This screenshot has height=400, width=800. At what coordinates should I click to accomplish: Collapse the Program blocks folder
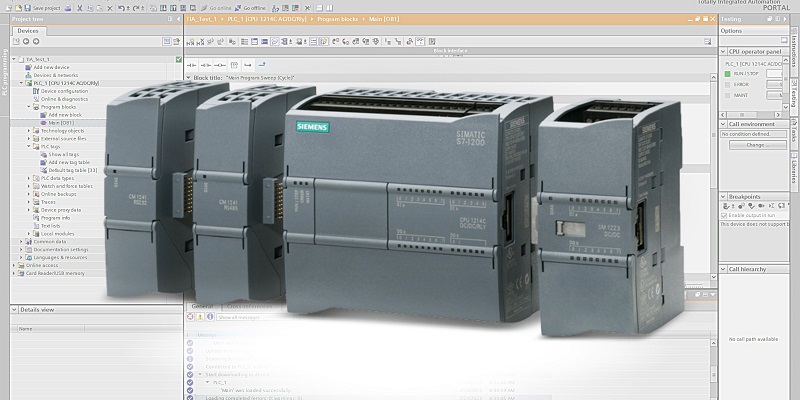[x=29, y=107]
